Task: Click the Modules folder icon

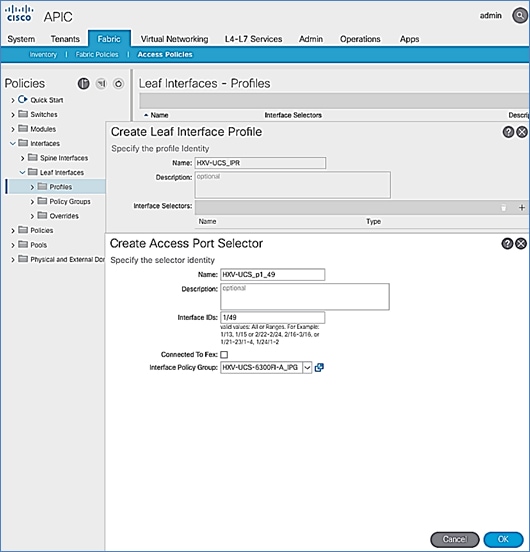Action: 23,128
